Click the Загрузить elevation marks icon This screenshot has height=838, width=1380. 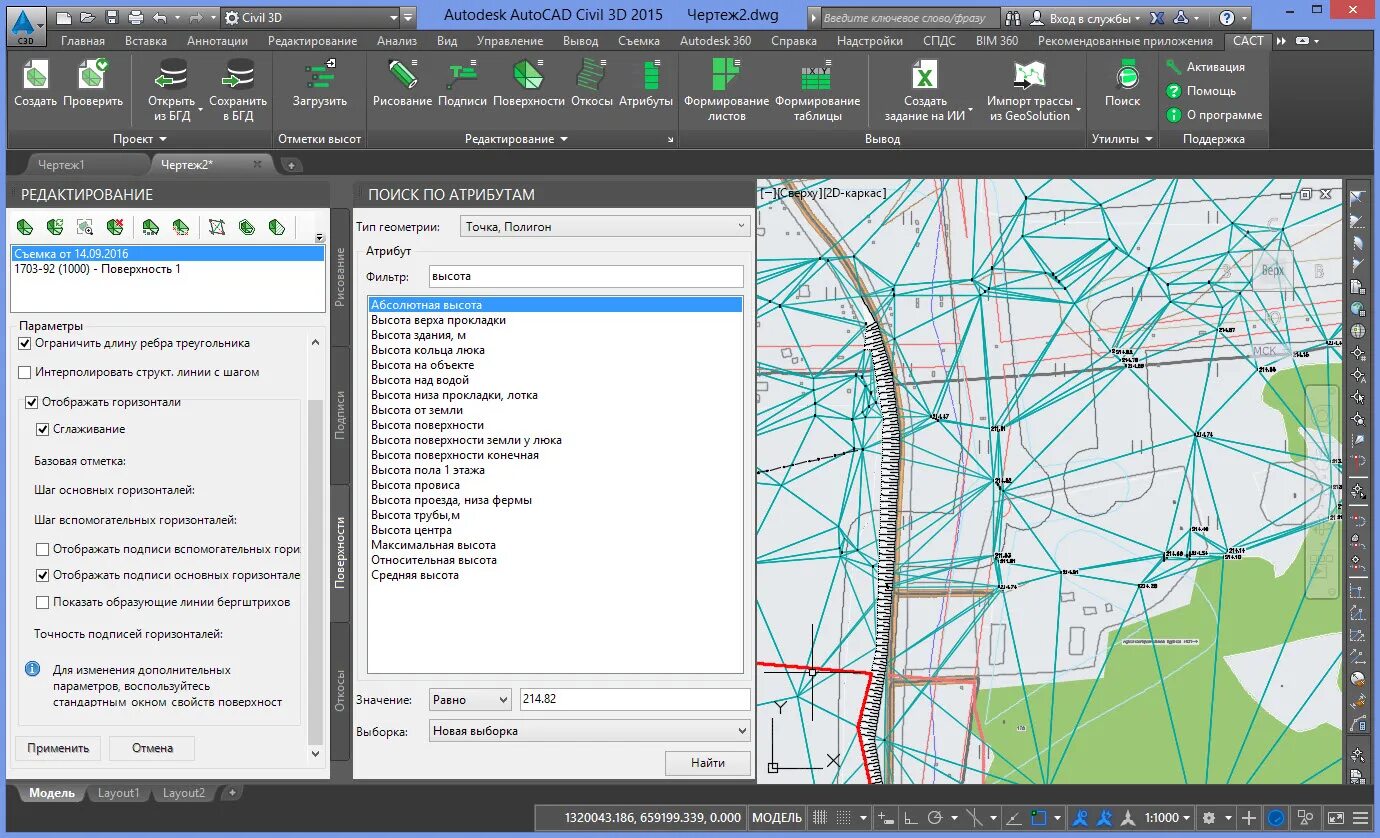pos(320,76)
